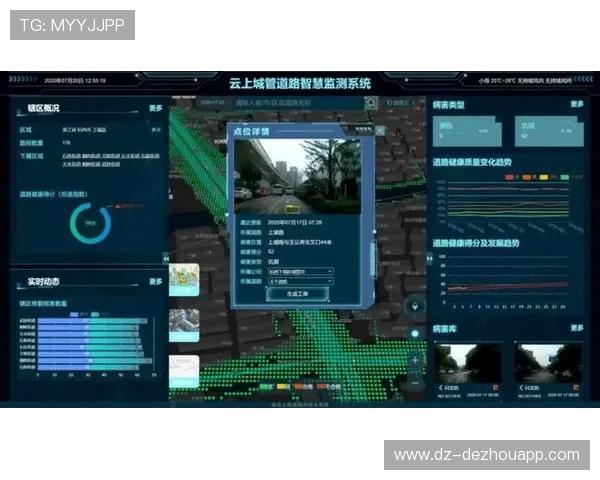600x480 pixels.
Task: Click 更多 in the 实时动态 panel
Action: [156, 282]
